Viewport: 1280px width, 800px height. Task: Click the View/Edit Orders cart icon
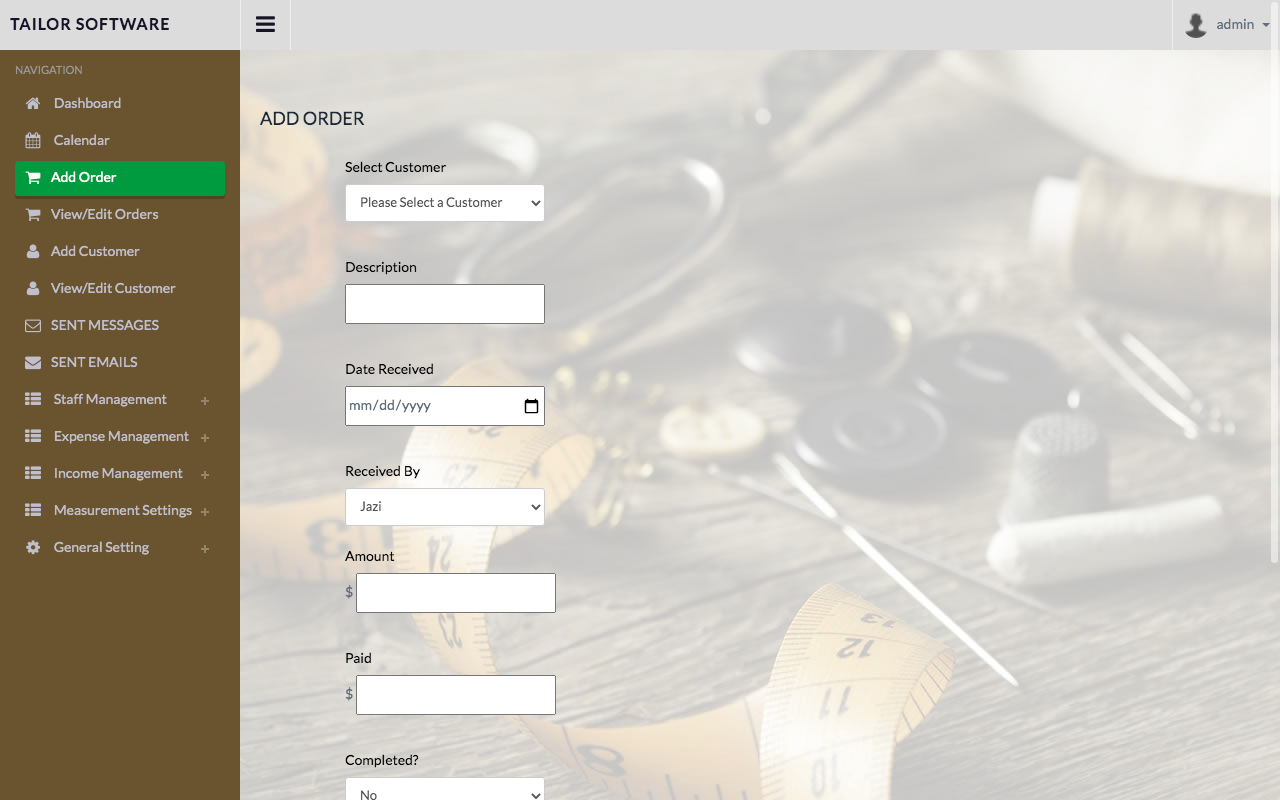[33, 214]
